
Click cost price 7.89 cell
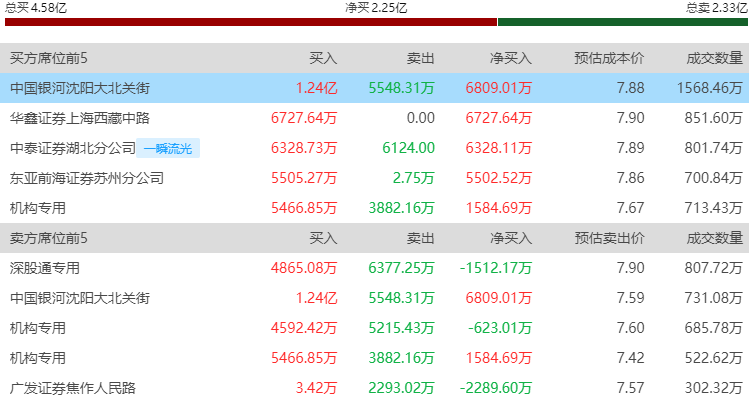tap(630, 148)
